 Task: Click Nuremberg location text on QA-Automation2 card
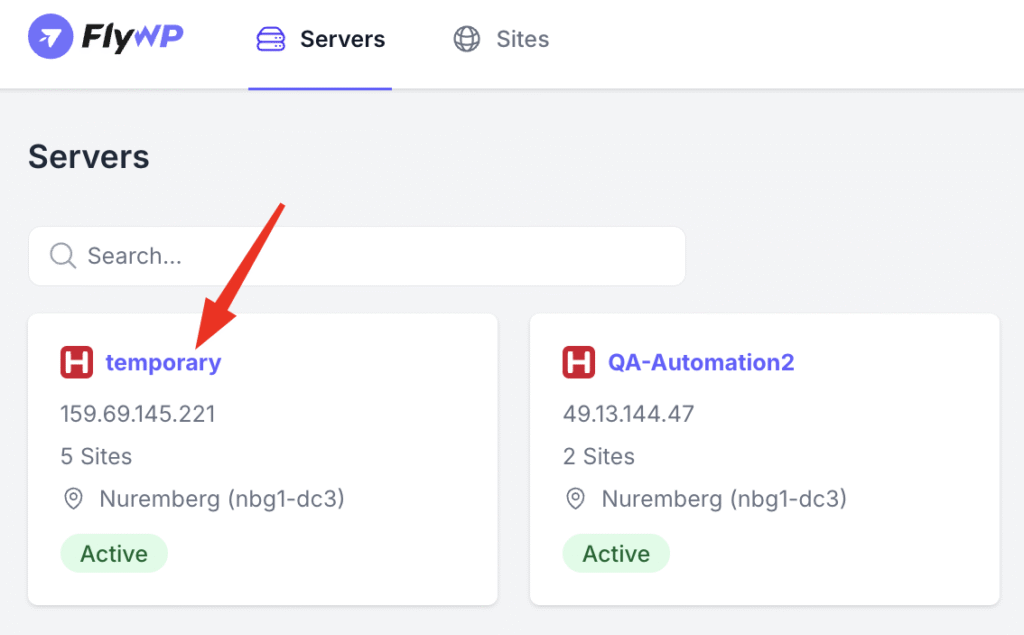point(724,499)
